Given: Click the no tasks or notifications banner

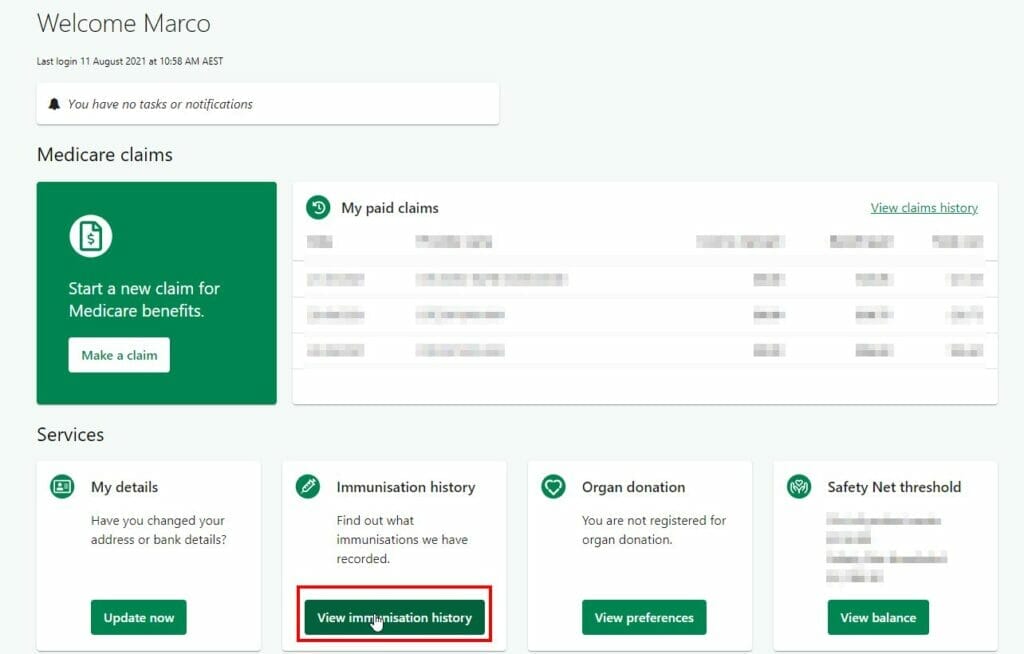Looking at the screenshot, I should tap(267, 102).
